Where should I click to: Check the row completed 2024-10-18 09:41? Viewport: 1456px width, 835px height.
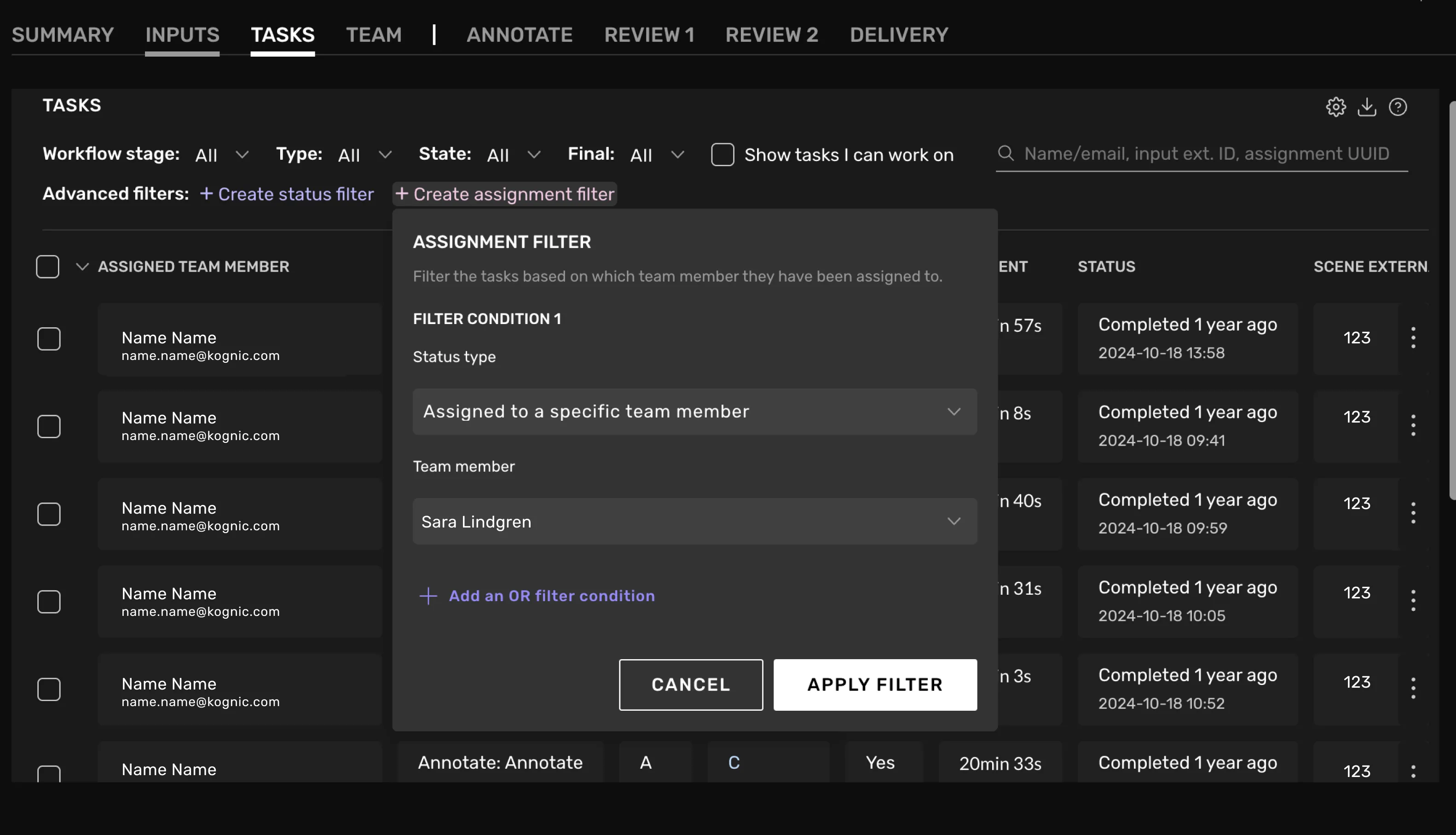tap(49, 427)
